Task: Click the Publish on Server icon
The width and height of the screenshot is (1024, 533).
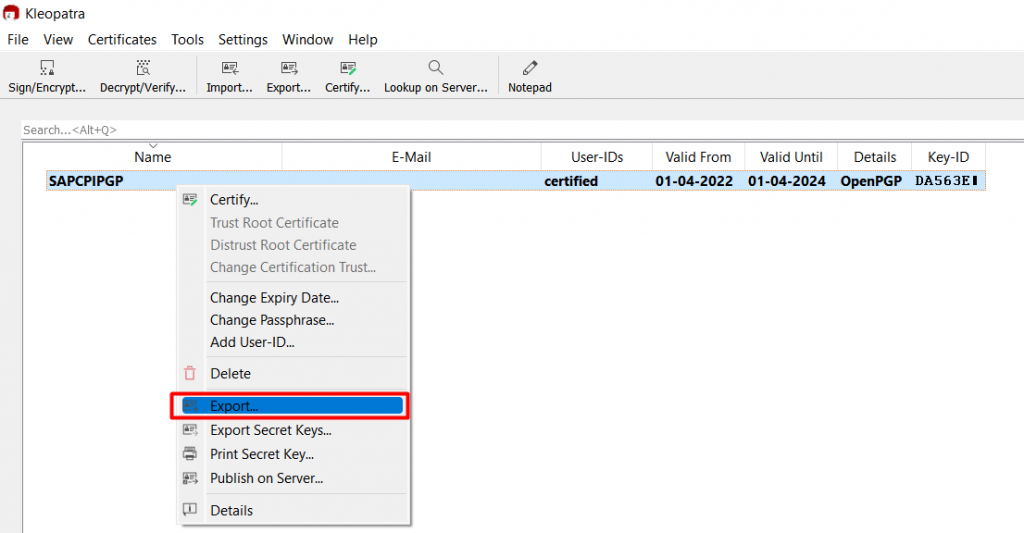Action: point(190,478)
